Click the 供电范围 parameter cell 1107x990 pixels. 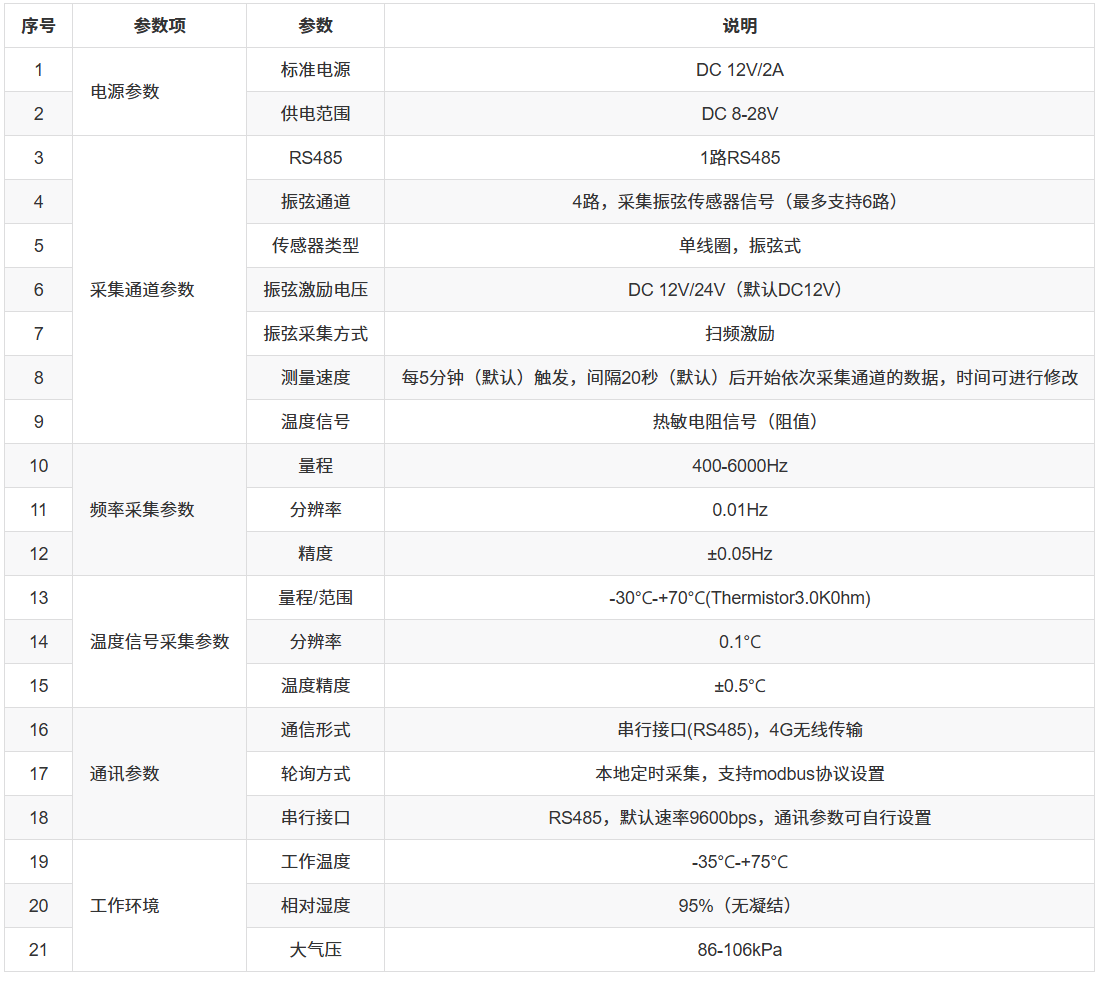click(x=314, y=114)
